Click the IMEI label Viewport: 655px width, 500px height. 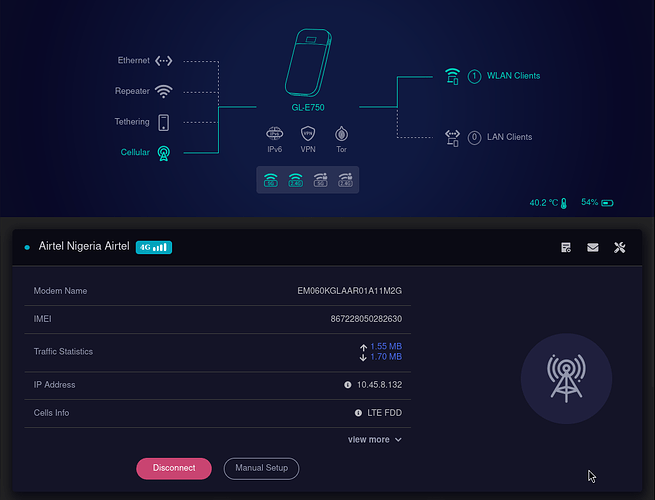[x=43, y=319]
